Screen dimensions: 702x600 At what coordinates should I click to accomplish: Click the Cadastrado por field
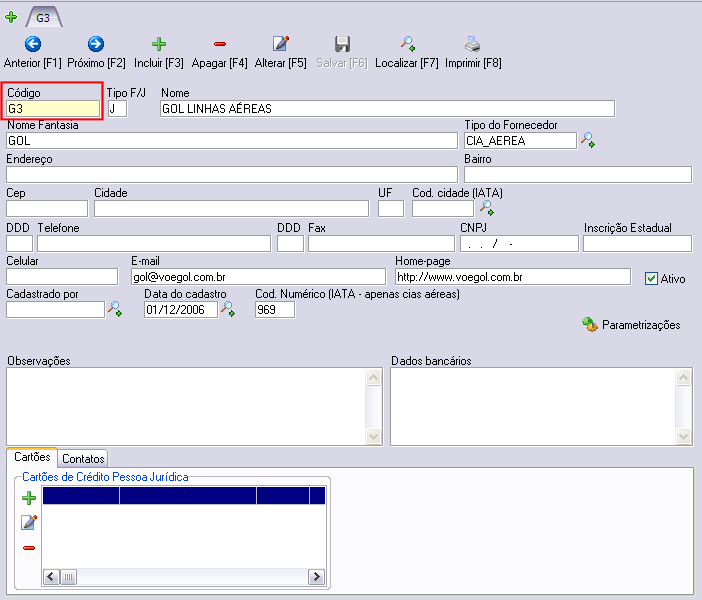[x=56, y=310]
